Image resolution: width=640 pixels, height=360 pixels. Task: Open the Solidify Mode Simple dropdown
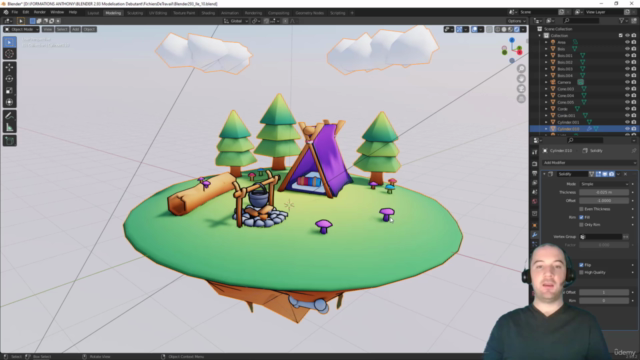click(x=604, y=184)
